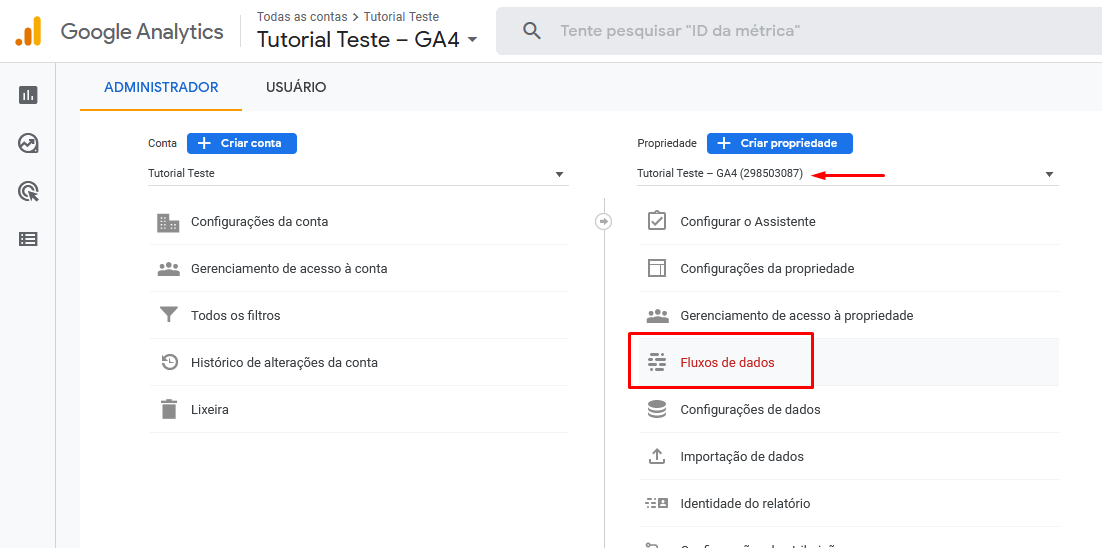The height and width of the screenshot is (548, 1102).
Task: Click the Criar conta button
Action: (242, 143)
